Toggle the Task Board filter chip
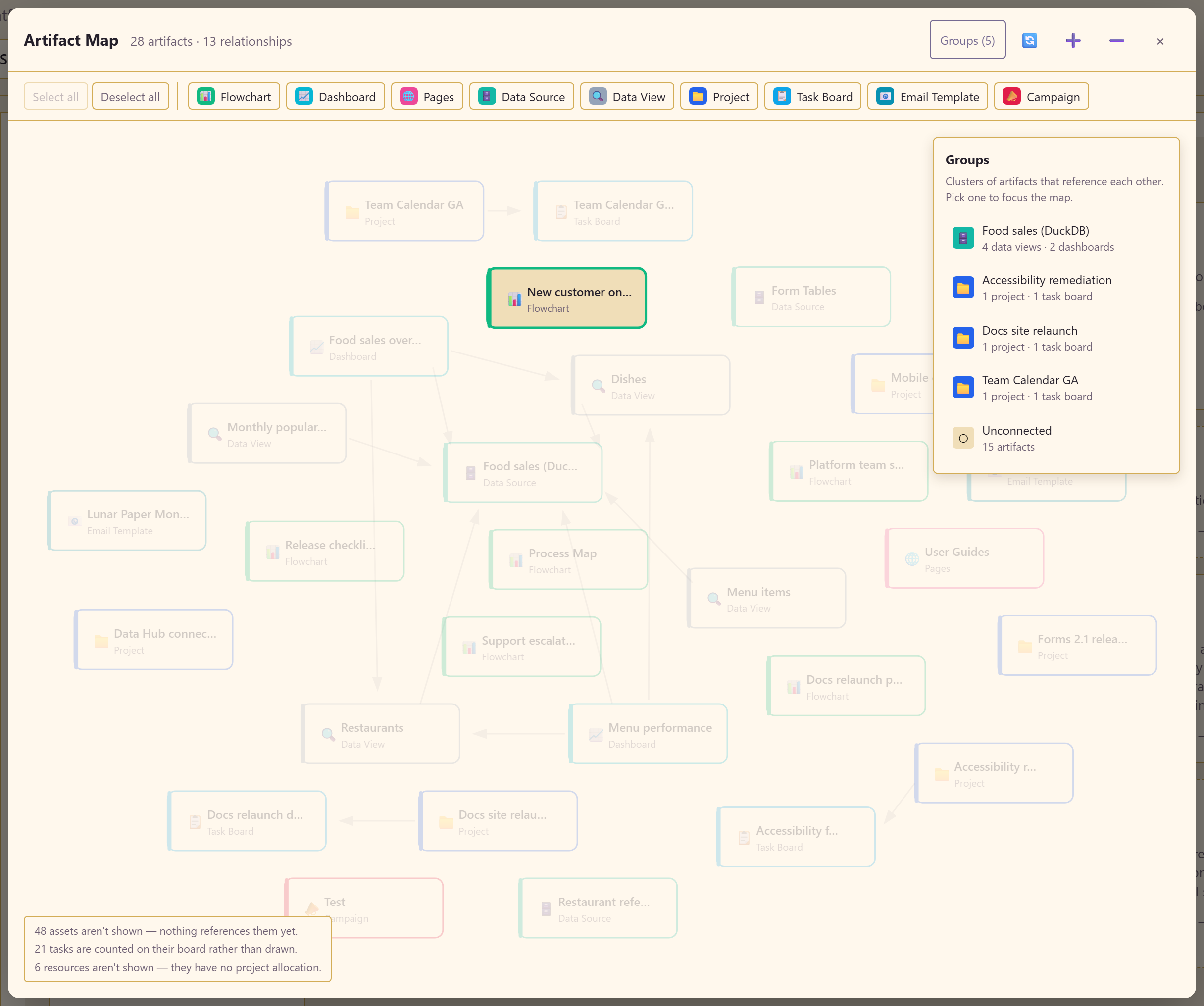The image size is (1204, 1006). point(813,97)
